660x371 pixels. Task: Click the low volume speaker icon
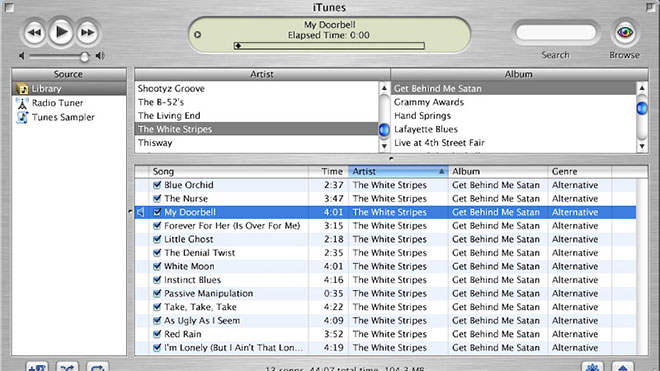[21, 56]
